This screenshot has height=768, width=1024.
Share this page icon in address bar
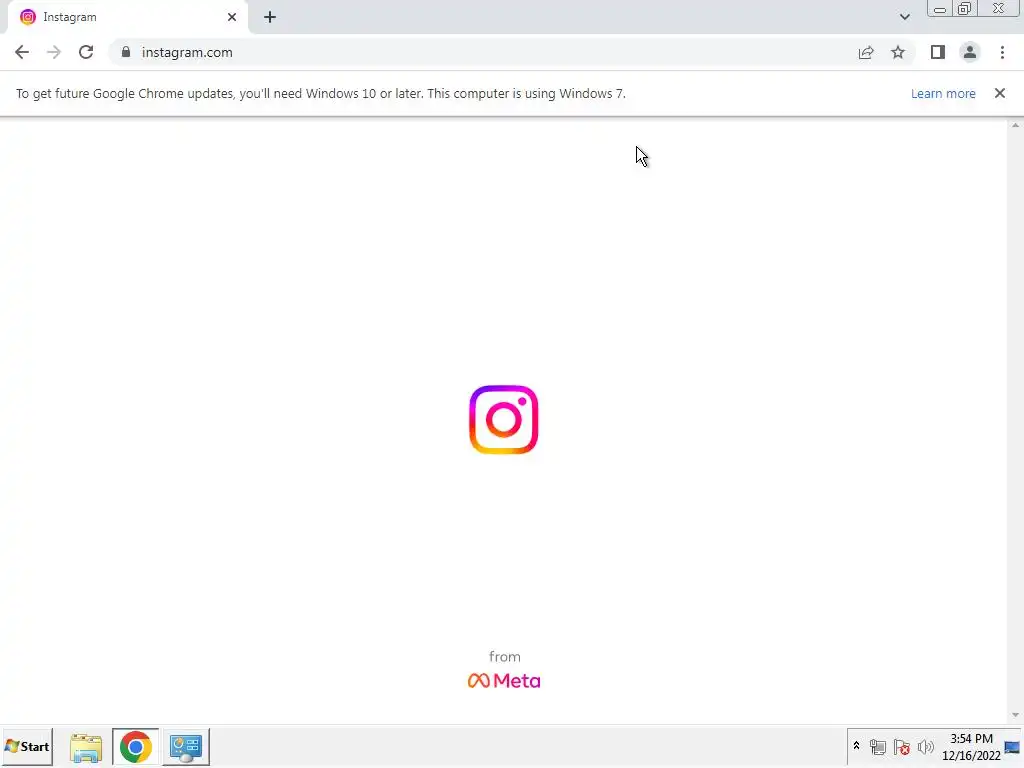tap(866, 52)
